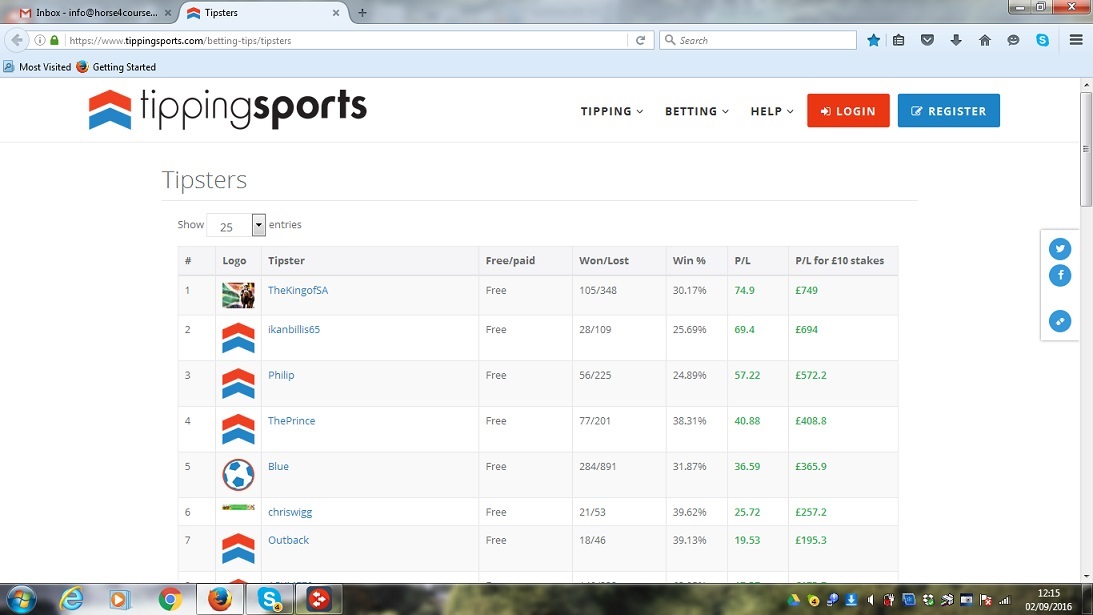
Task: Open the Firefox hamburger menu
Action: tap(1076, 40)
